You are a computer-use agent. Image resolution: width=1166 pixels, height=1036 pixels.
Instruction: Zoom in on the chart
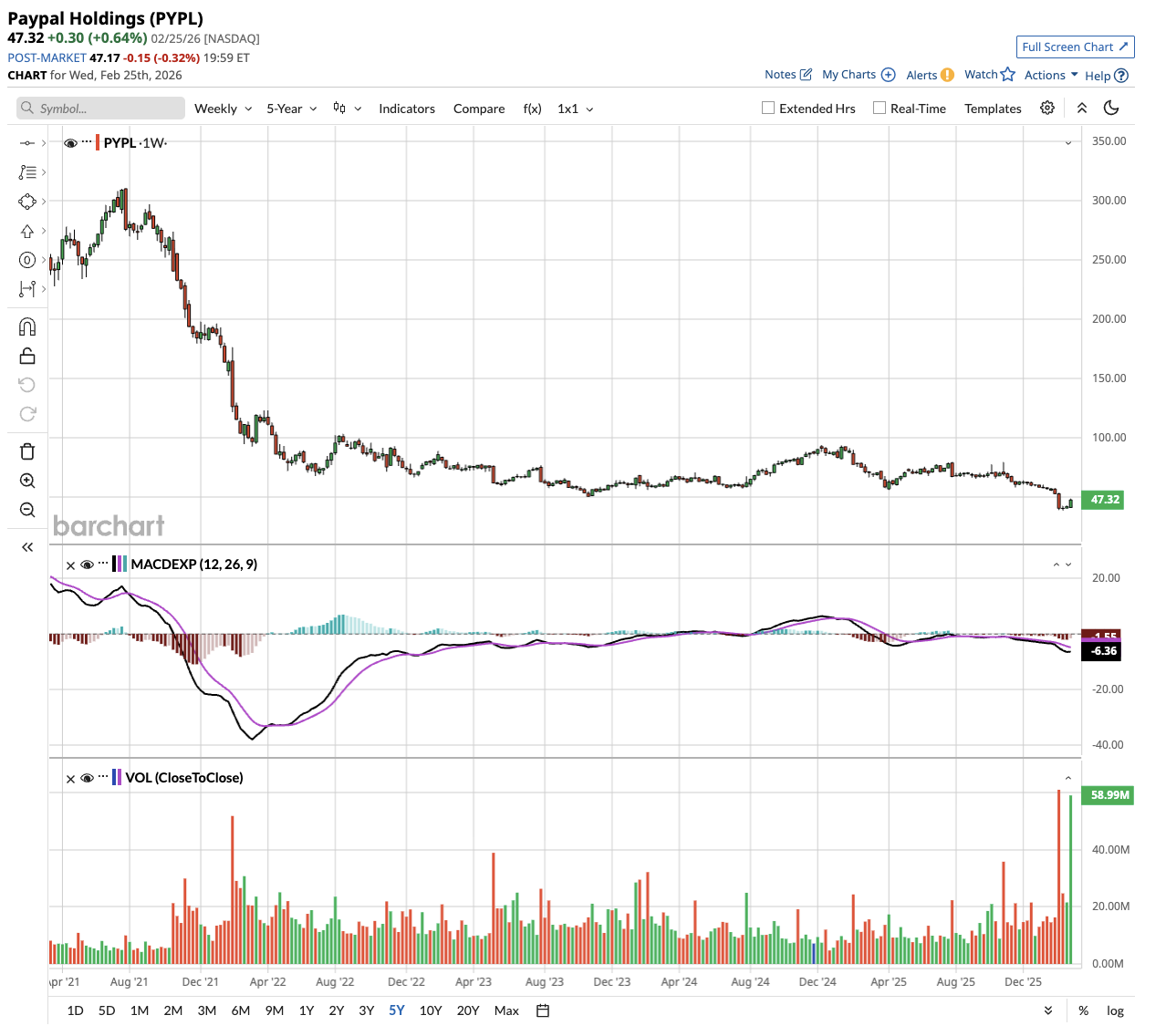27,481
